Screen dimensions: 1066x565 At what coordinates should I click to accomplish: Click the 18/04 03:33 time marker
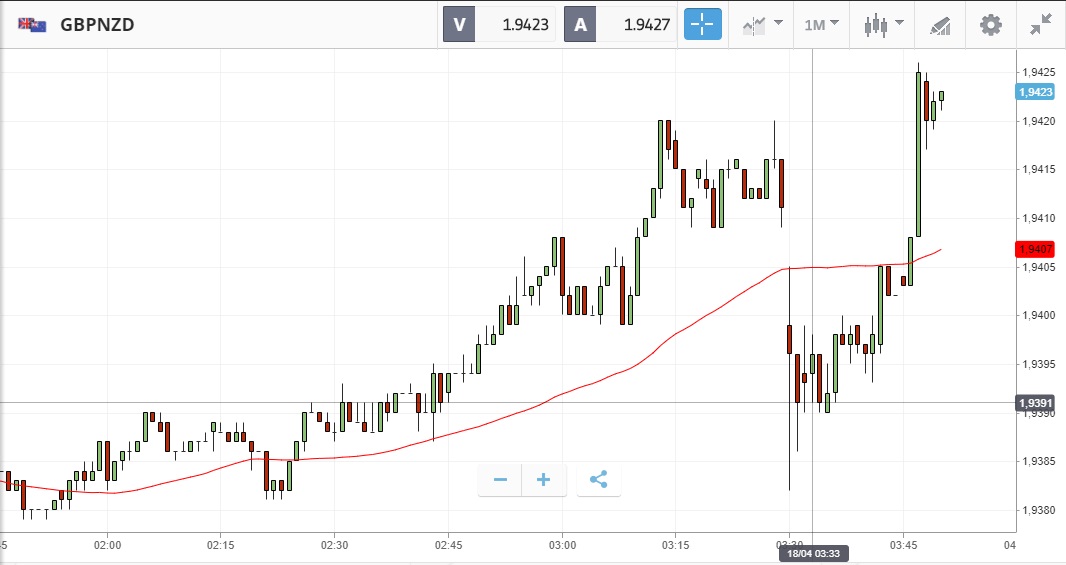pos(812,553)
